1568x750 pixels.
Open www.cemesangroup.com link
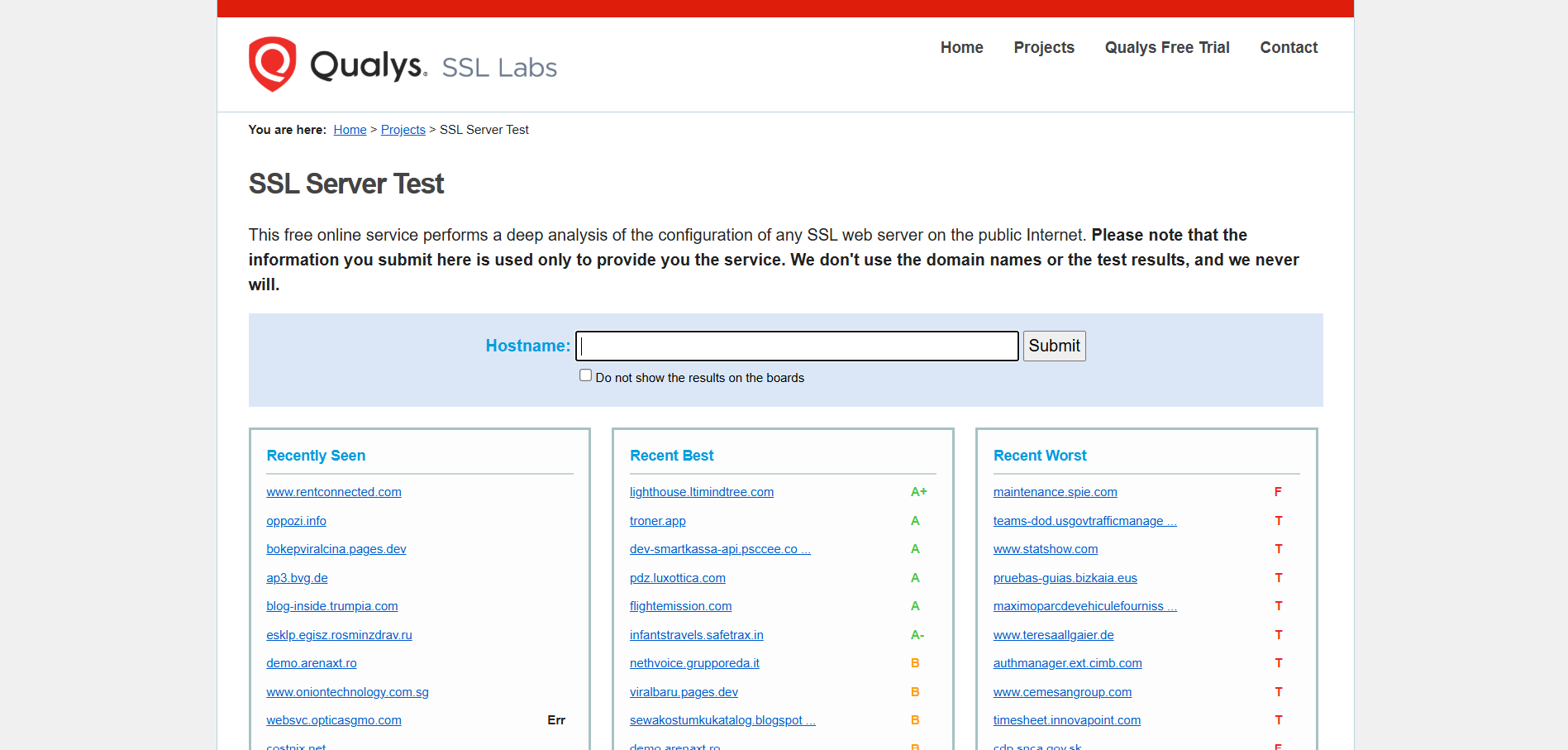pyautogui.click(x=1063, y=692)
